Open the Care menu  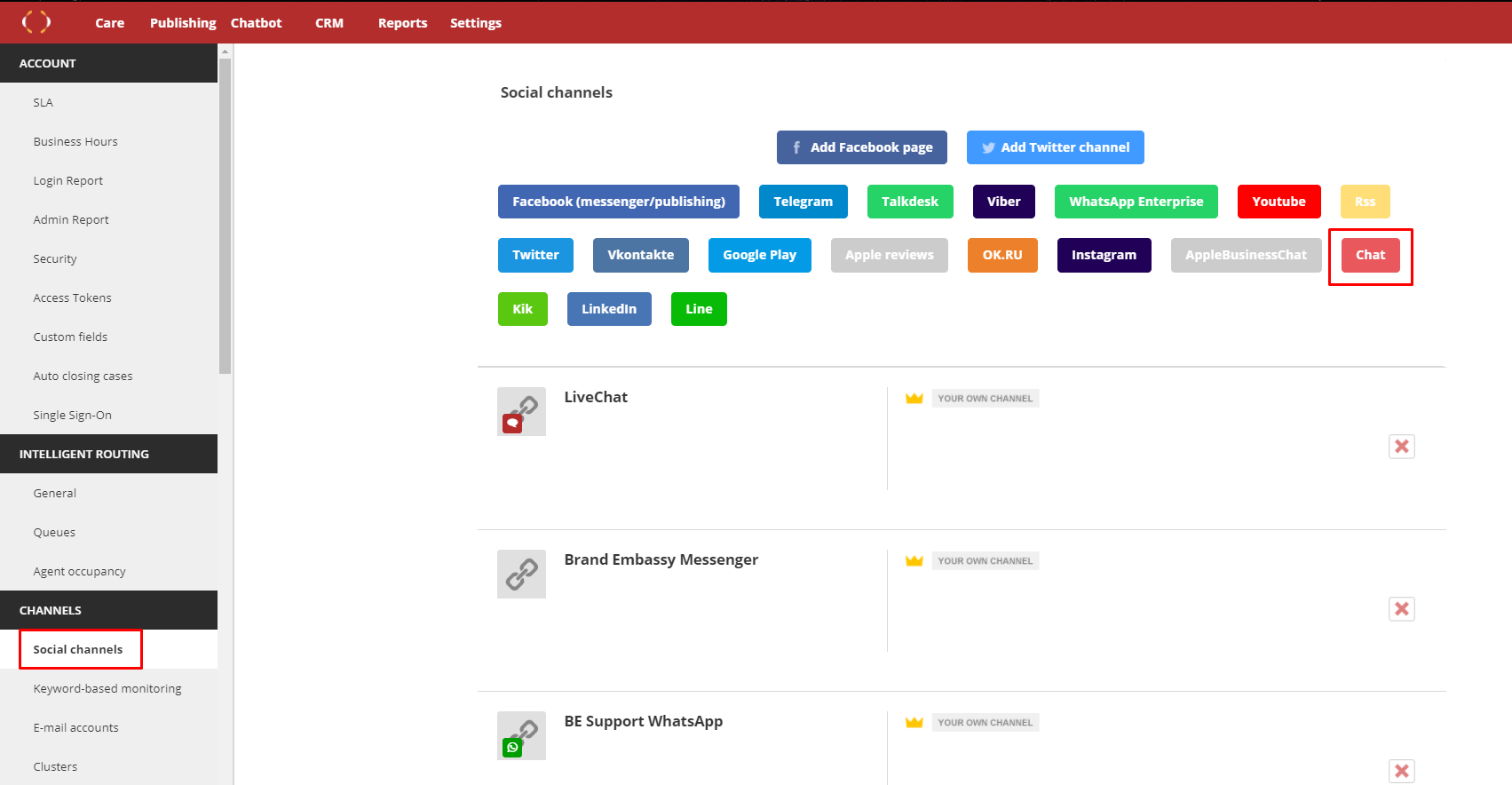coord(110,23)
